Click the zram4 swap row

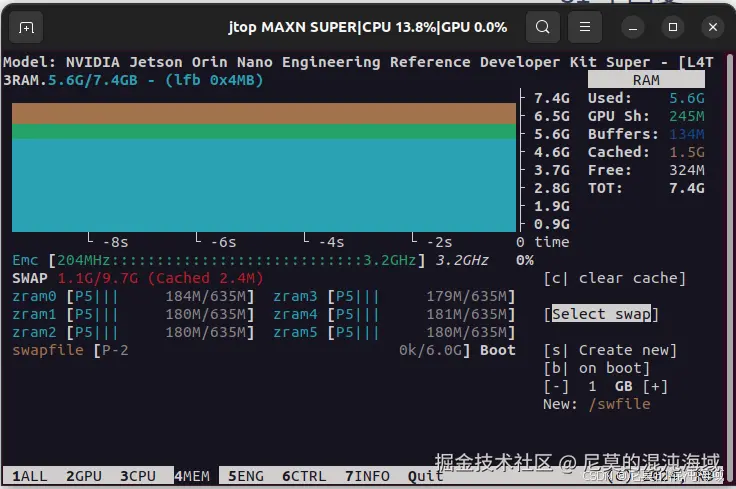394,314
